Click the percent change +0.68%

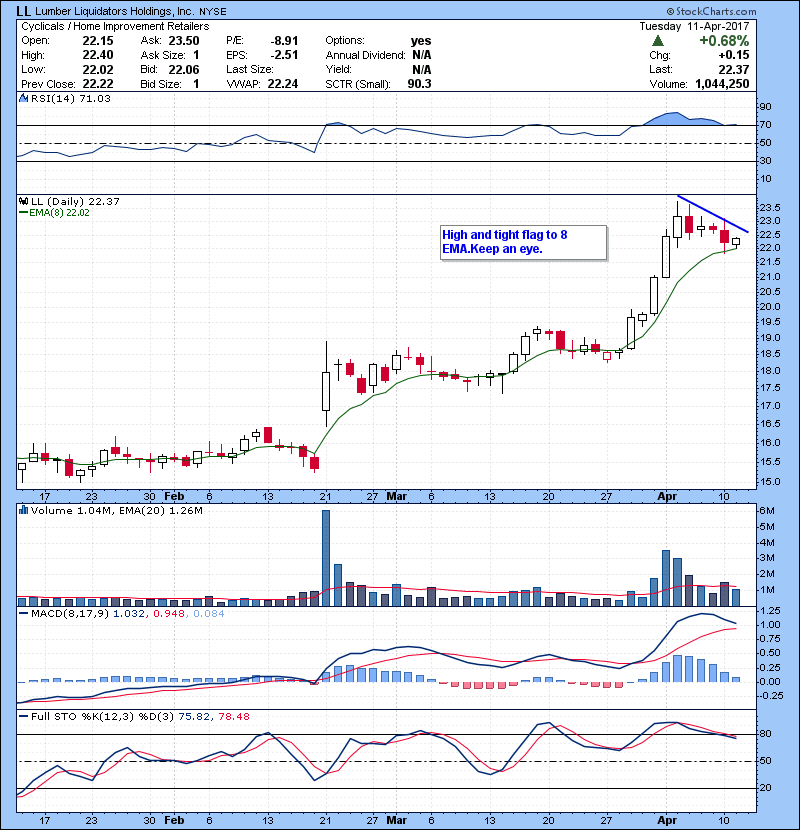pos(724,41)
